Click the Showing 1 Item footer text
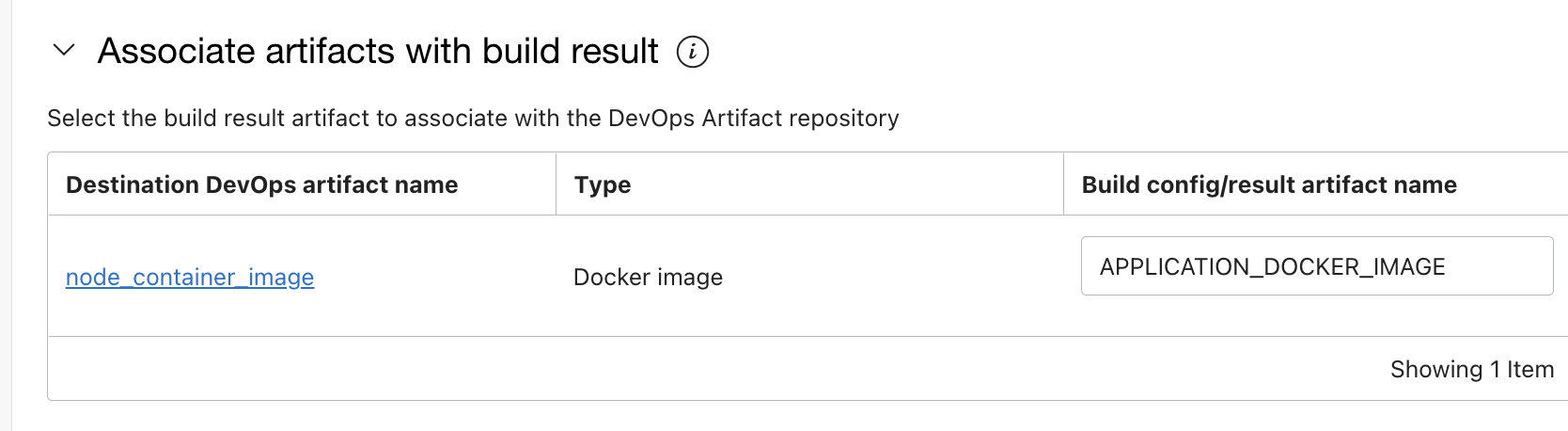 click(x=1472, y=369)
